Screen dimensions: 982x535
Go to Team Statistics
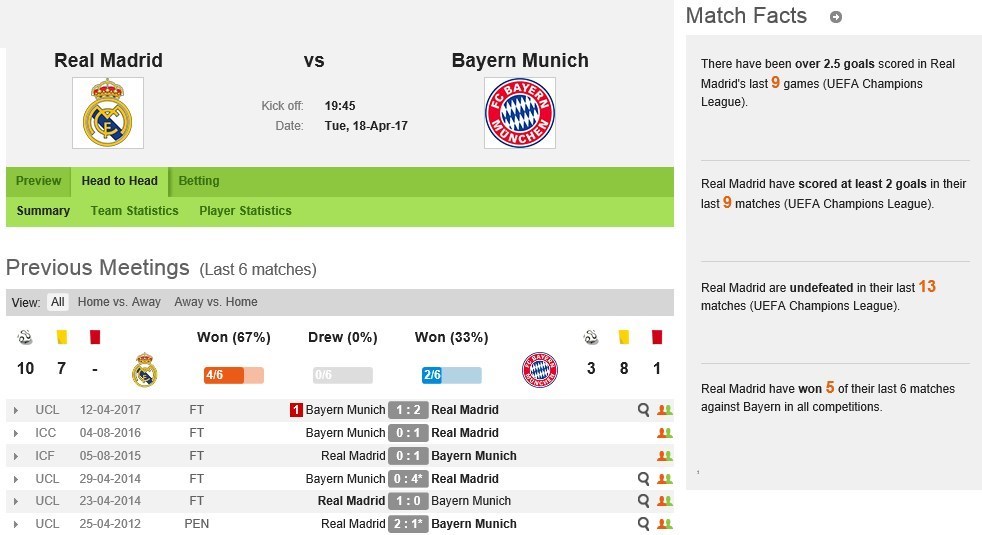tap(134, 211)
